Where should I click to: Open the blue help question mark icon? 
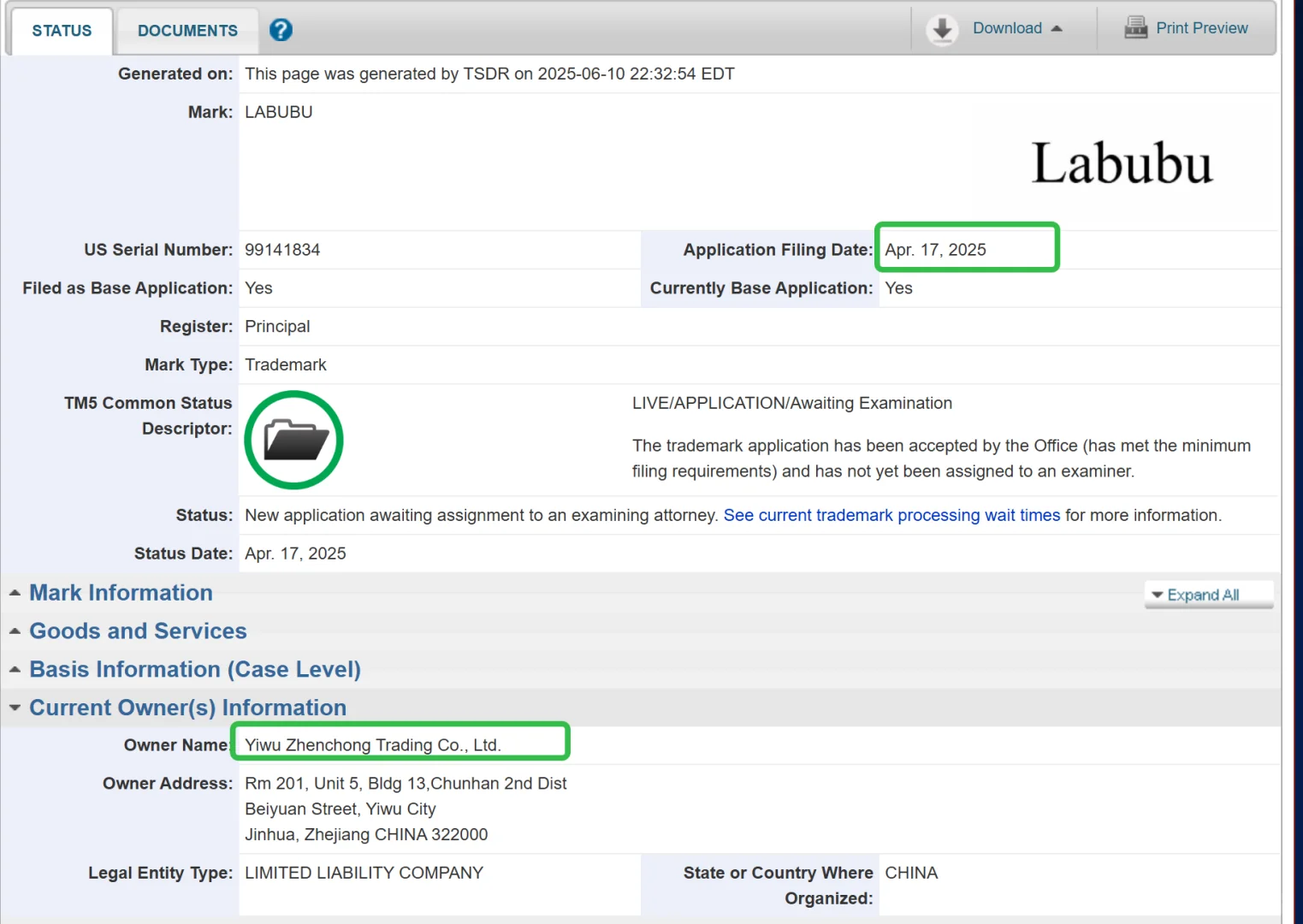[x=281, y=30]
